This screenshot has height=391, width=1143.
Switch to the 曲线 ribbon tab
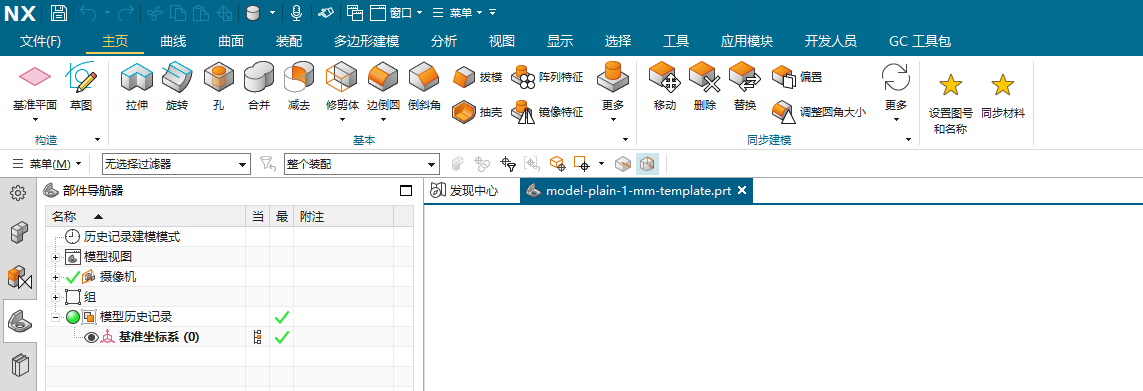(x=173, y=42)
